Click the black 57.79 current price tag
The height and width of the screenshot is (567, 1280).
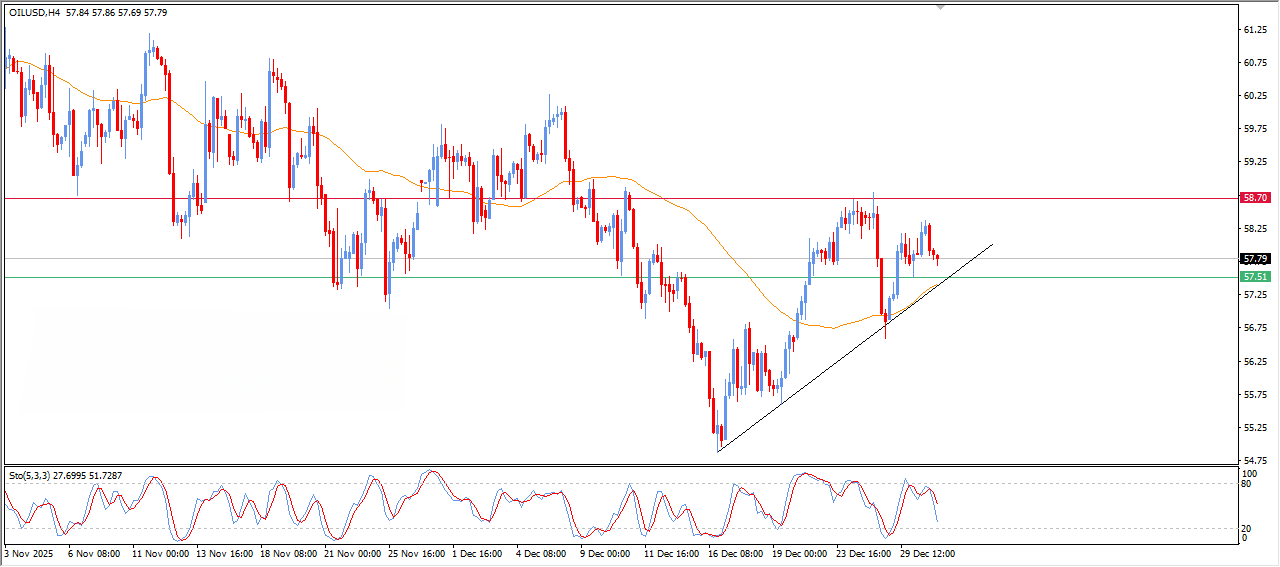pos(1255,259)
